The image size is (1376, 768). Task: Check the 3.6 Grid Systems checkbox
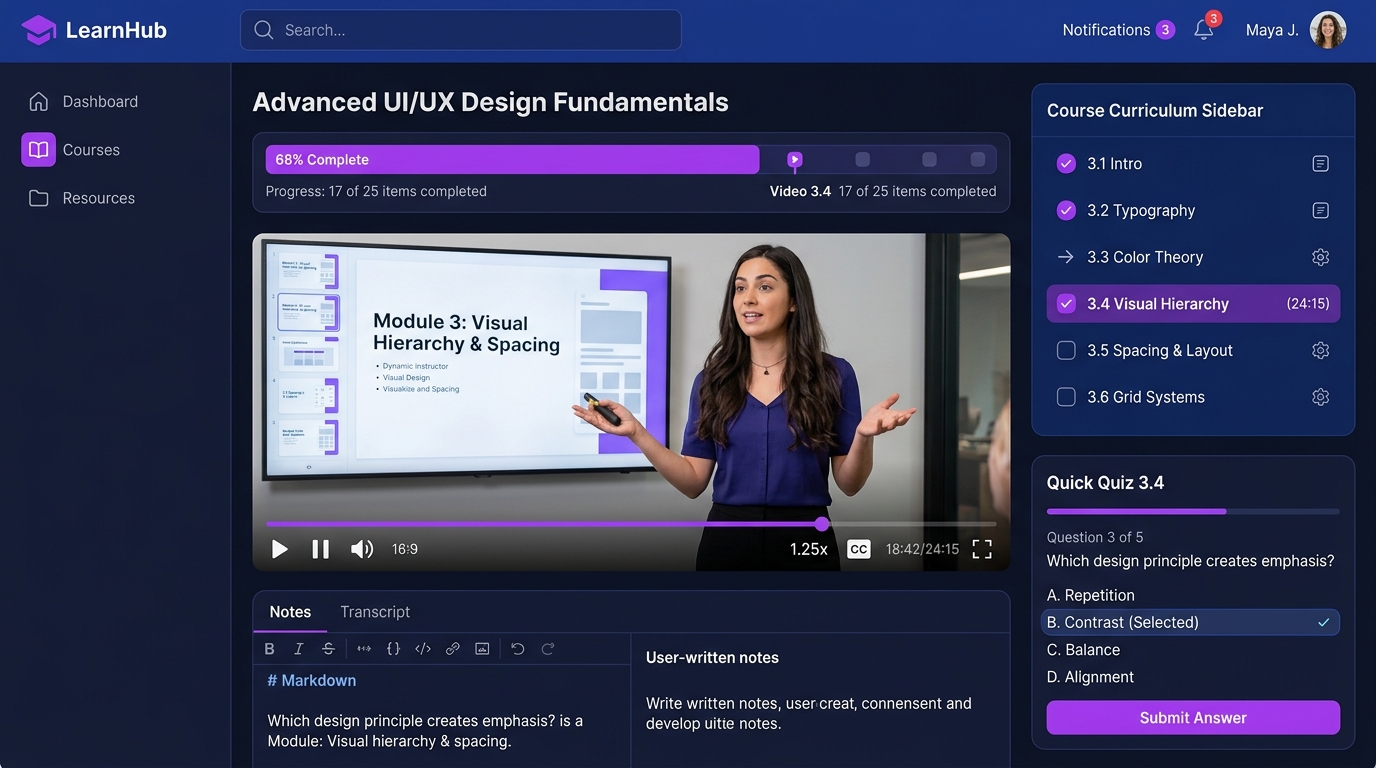(x=1066, y=397)
